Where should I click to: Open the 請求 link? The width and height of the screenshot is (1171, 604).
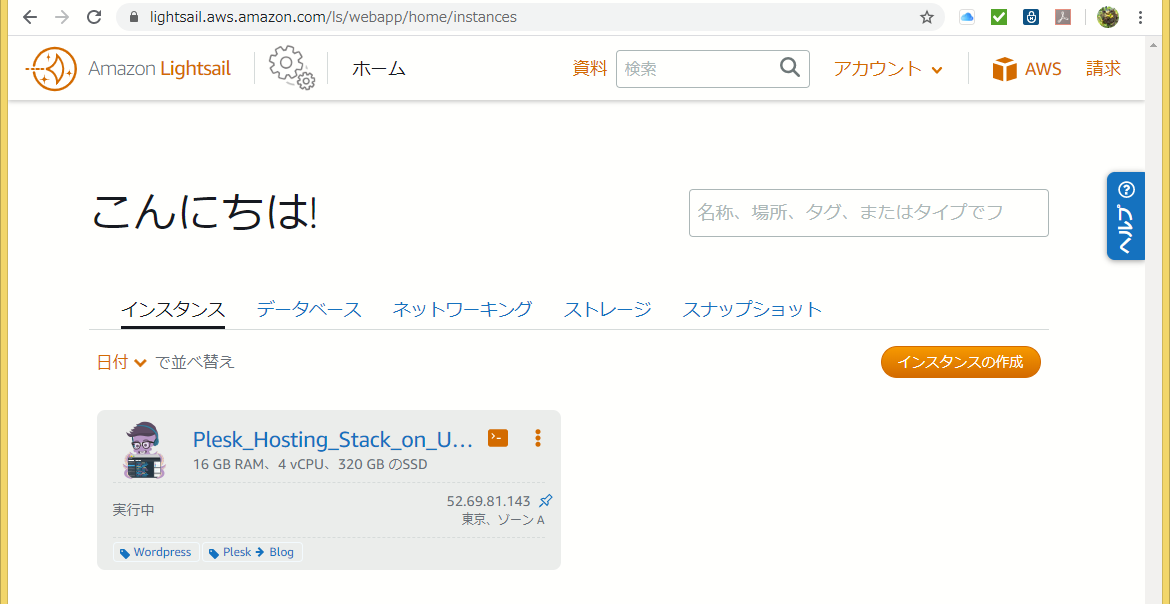pos(1103,69)
